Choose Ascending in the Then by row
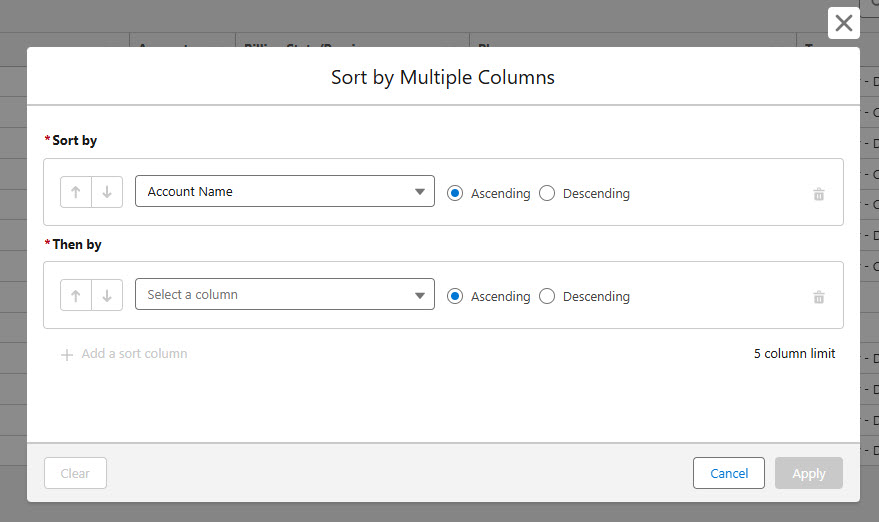879x522 pixels. pos(455,296)
